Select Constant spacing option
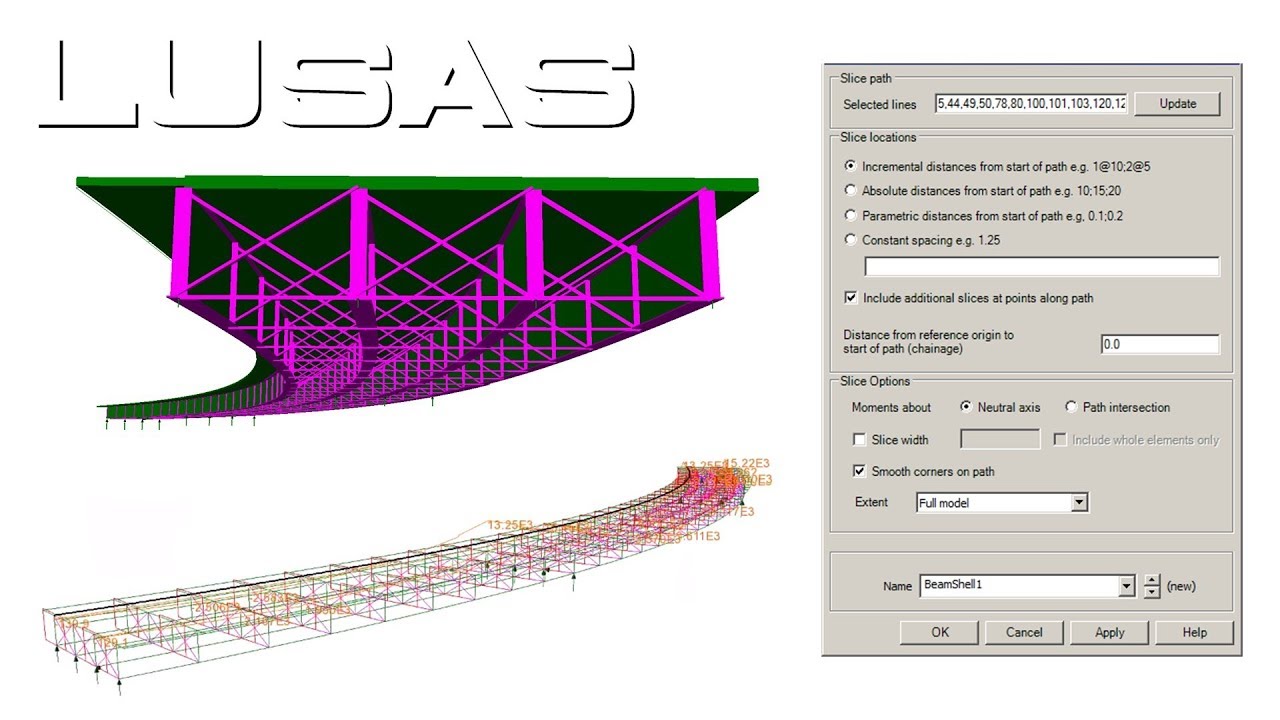The image size is (1280, 720). (851, 240)
